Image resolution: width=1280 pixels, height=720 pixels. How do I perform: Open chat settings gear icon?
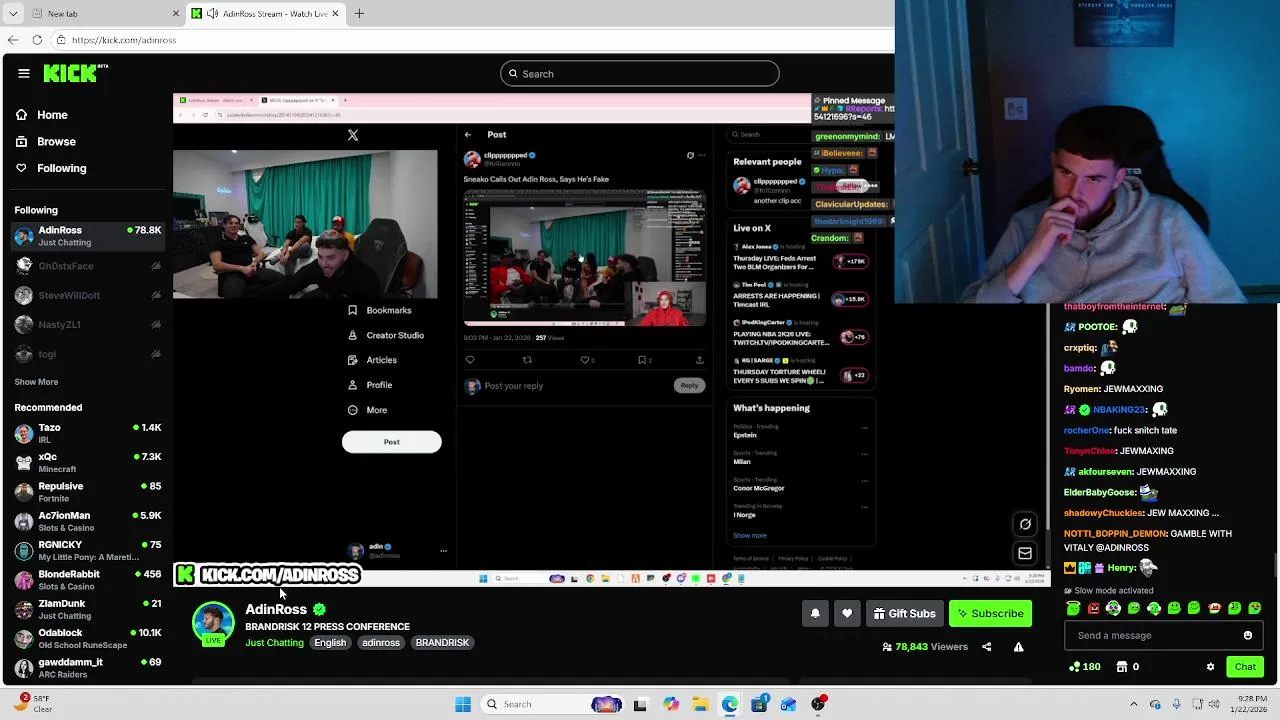click(1210, 667)
